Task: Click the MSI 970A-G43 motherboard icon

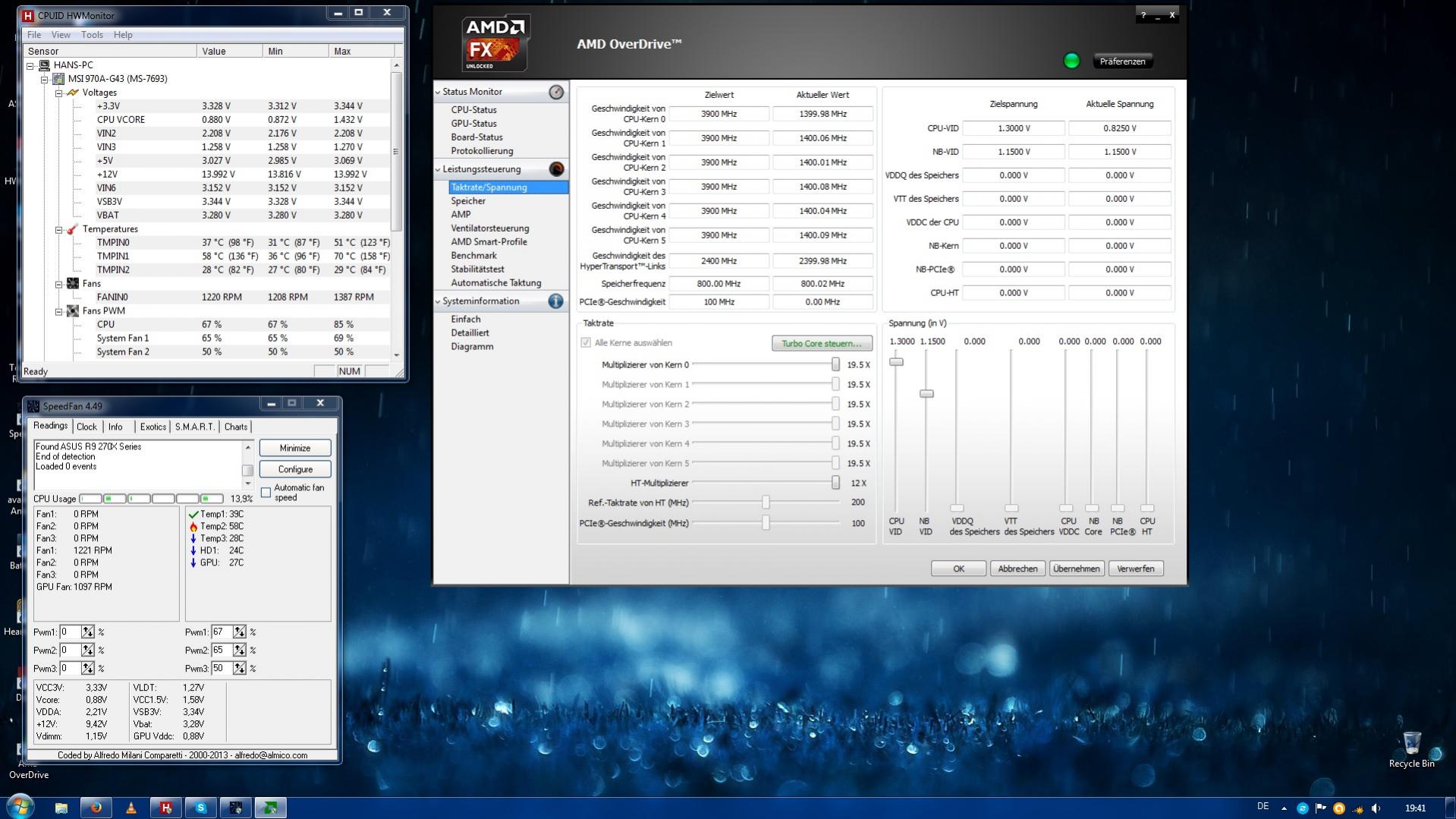Action: 58,79
